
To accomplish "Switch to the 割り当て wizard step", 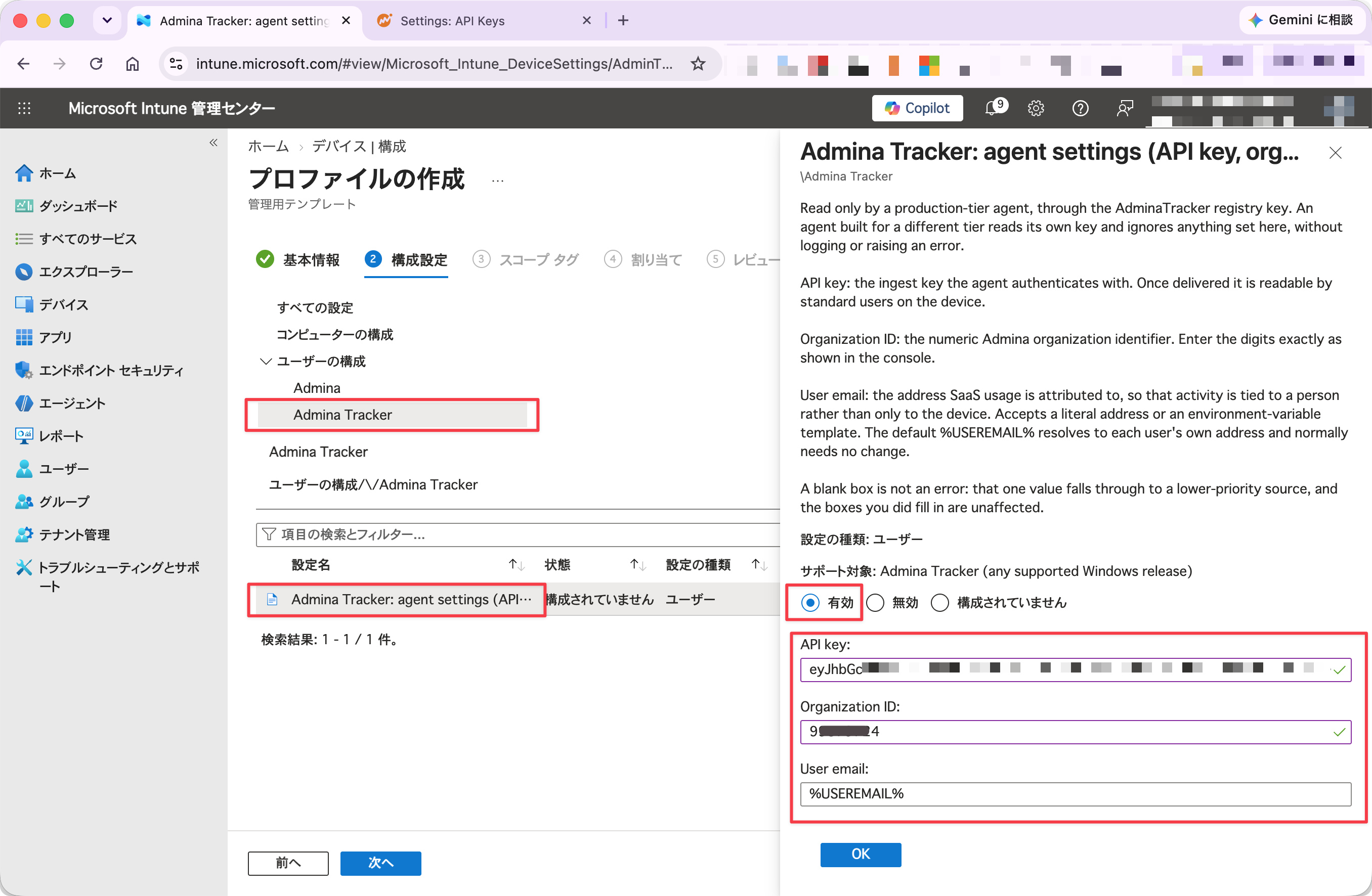I will 643,260.
